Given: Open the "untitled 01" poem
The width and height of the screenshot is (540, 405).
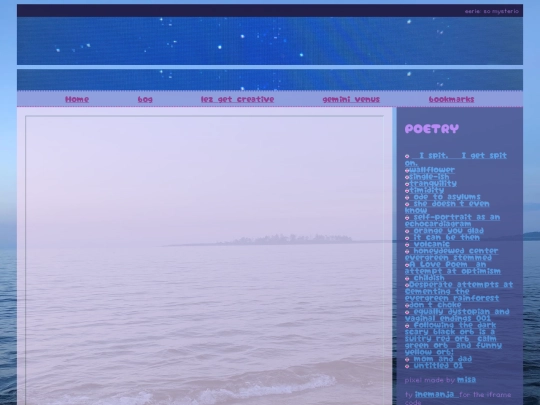Looking at the screenshot, I should point(438,365).
